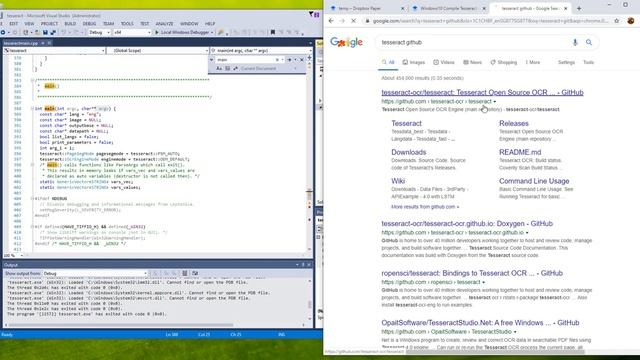Screen dimensions: 640x360
Task: Open ANALYZE menu in Visual Studio
Action: pos(164,24)
